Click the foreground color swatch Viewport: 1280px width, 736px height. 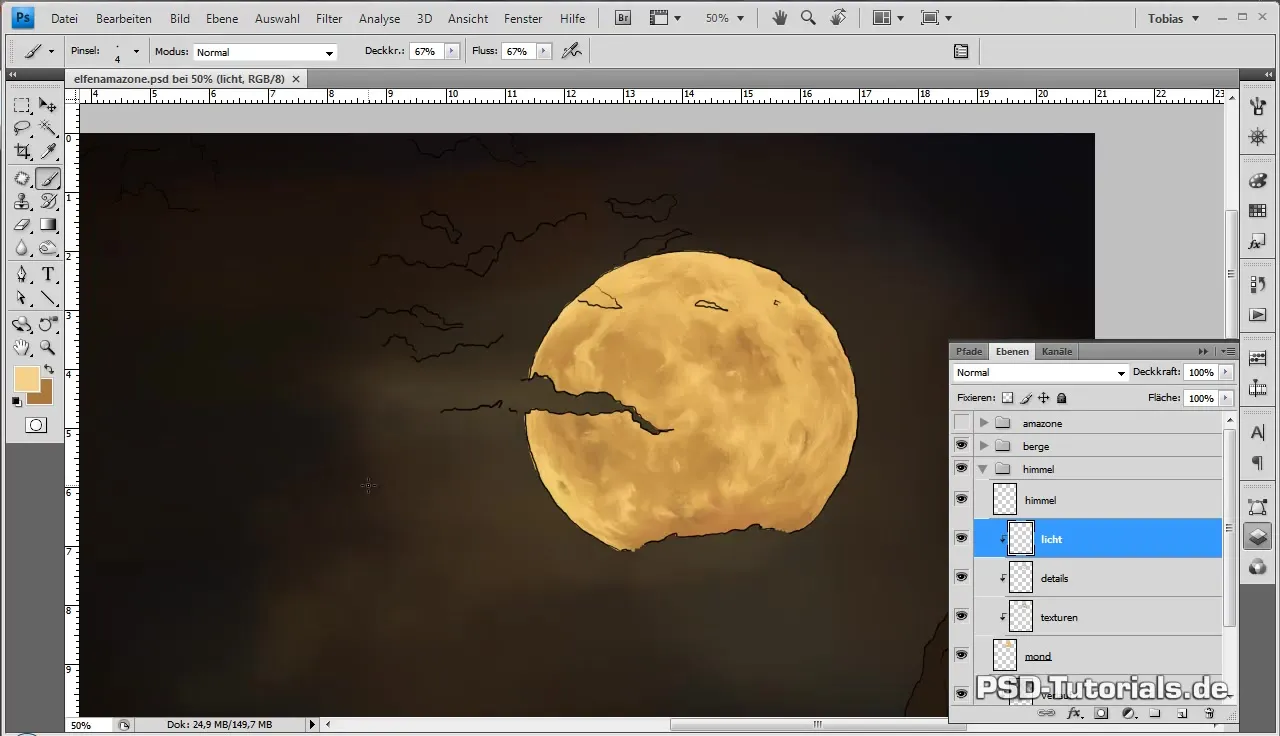click(x=26, y=378)
